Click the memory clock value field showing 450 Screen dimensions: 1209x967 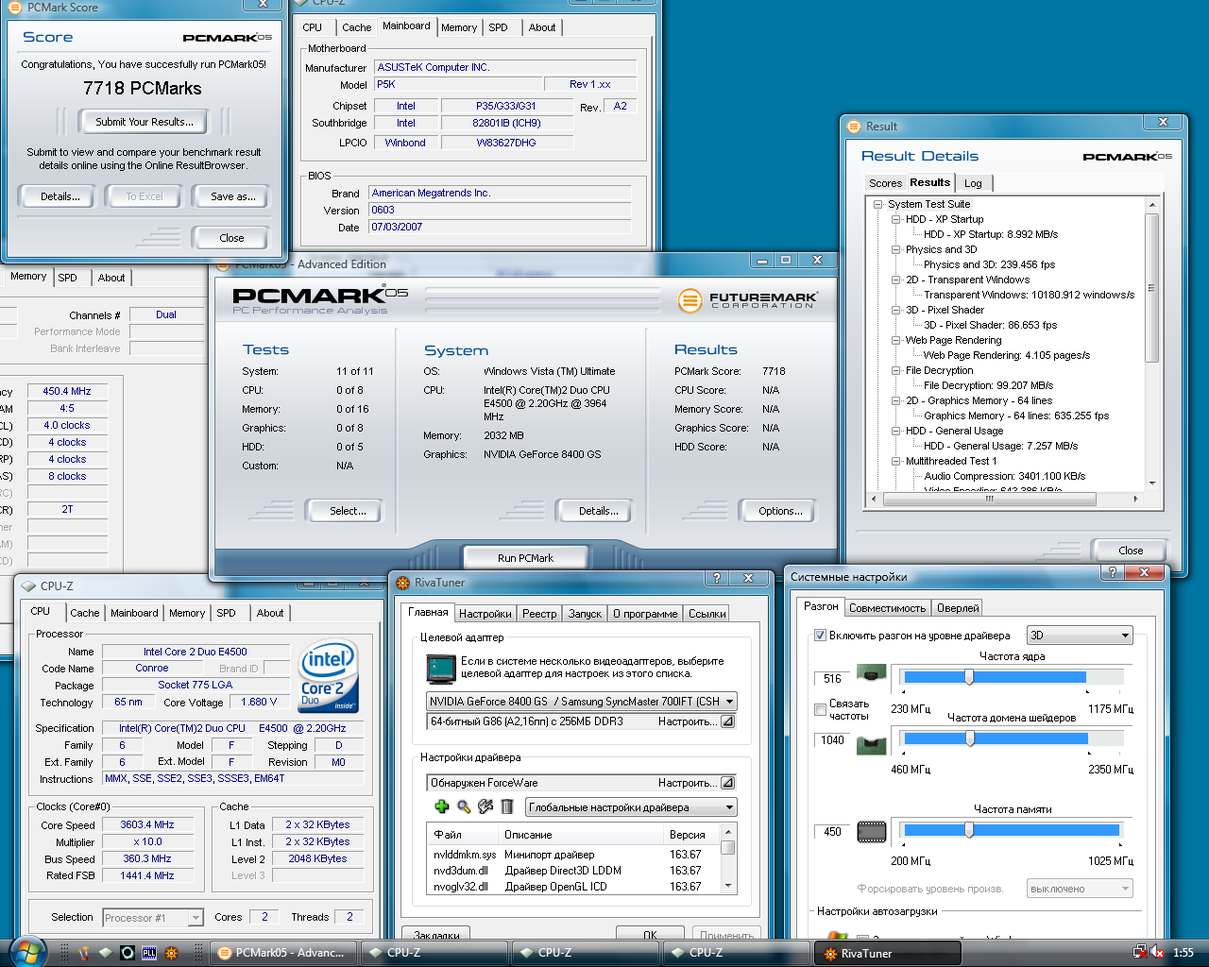click(831, 832)
